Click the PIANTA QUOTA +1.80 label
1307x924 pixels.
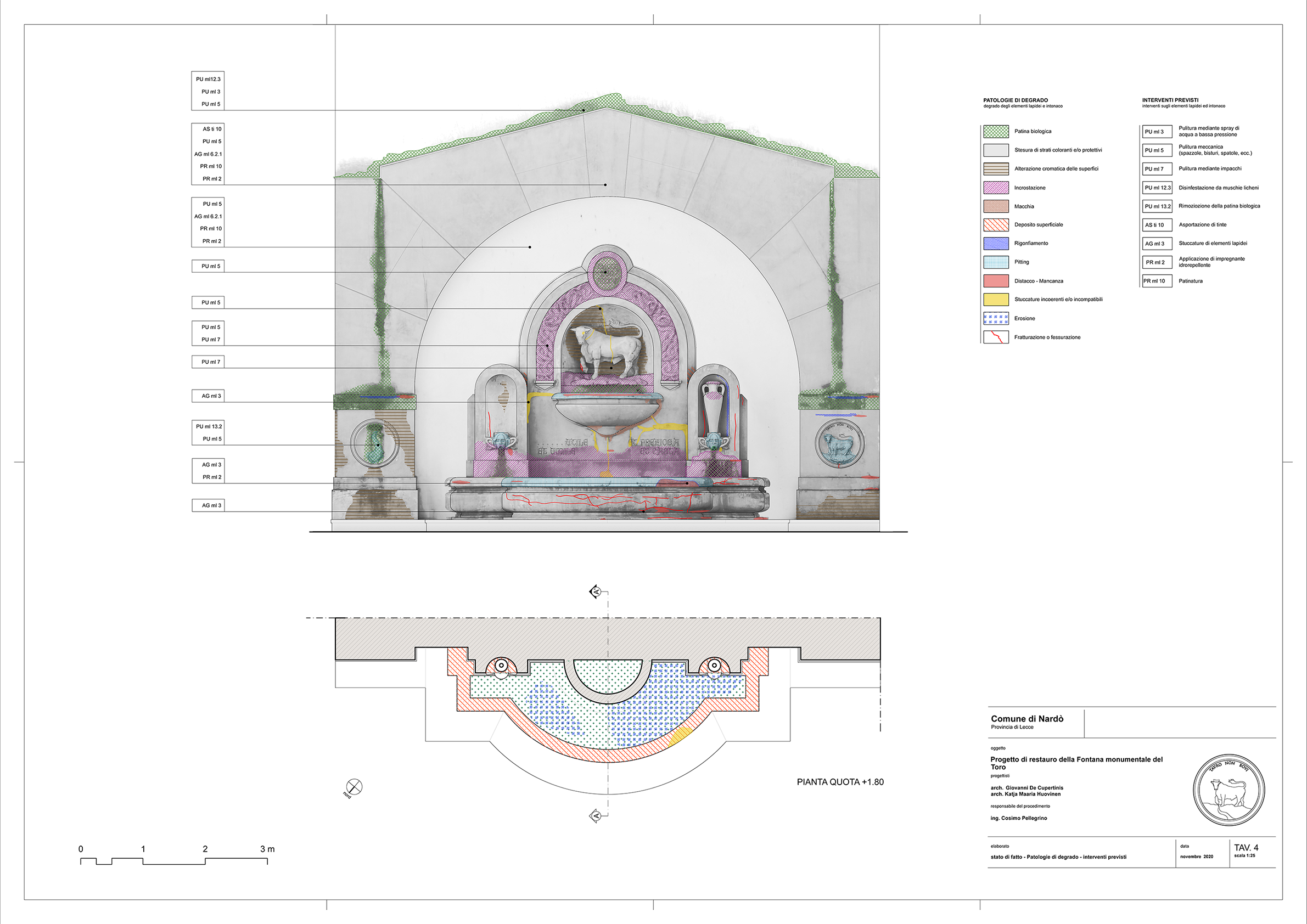click(840, 782)
